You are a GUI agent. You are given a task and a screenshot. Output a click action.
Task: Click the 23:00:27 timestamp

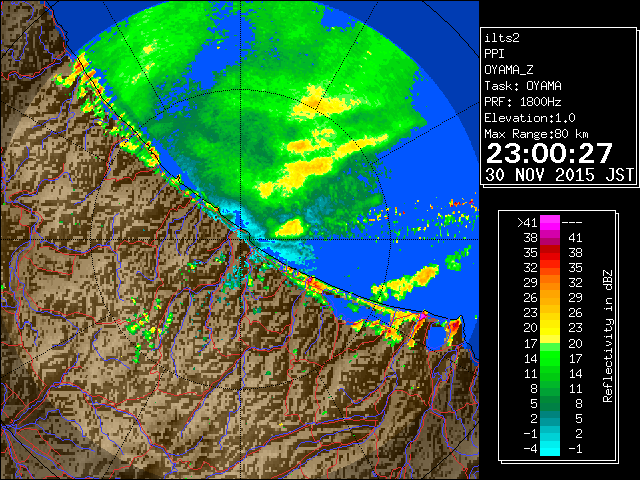pyautogui.click(x=549, y=153)
